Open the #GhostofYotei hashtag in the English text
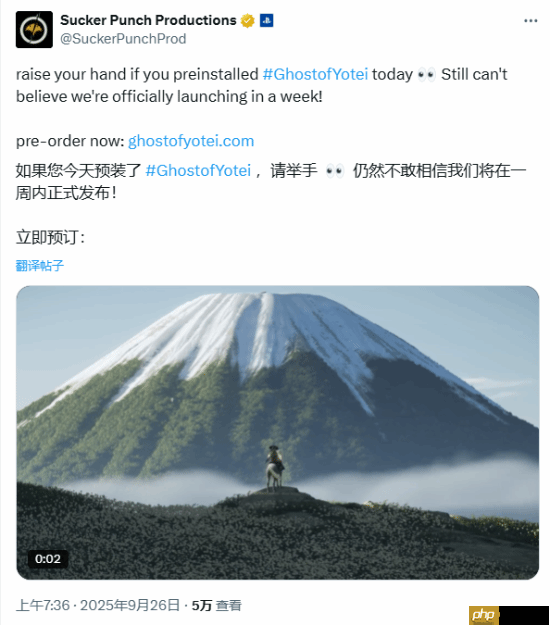Viewport: 550px width, 625px height. tap(315, 75)
